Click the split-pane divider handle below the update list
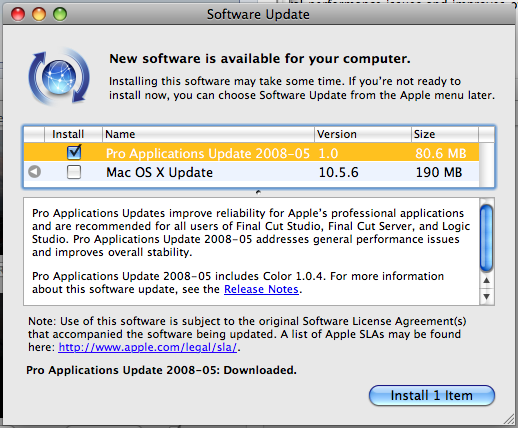Viewport: 518px width, 428px height. [258, 192]
